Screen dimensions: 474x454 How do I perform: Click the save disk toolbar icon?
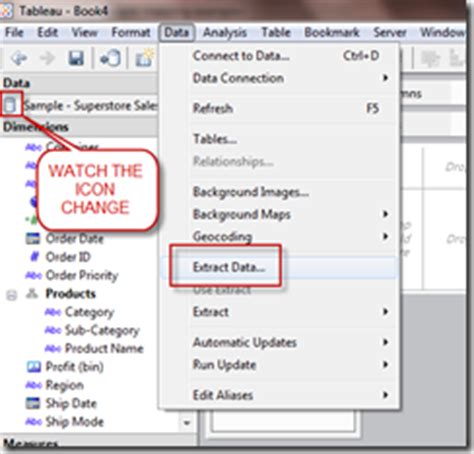[76, 58]
